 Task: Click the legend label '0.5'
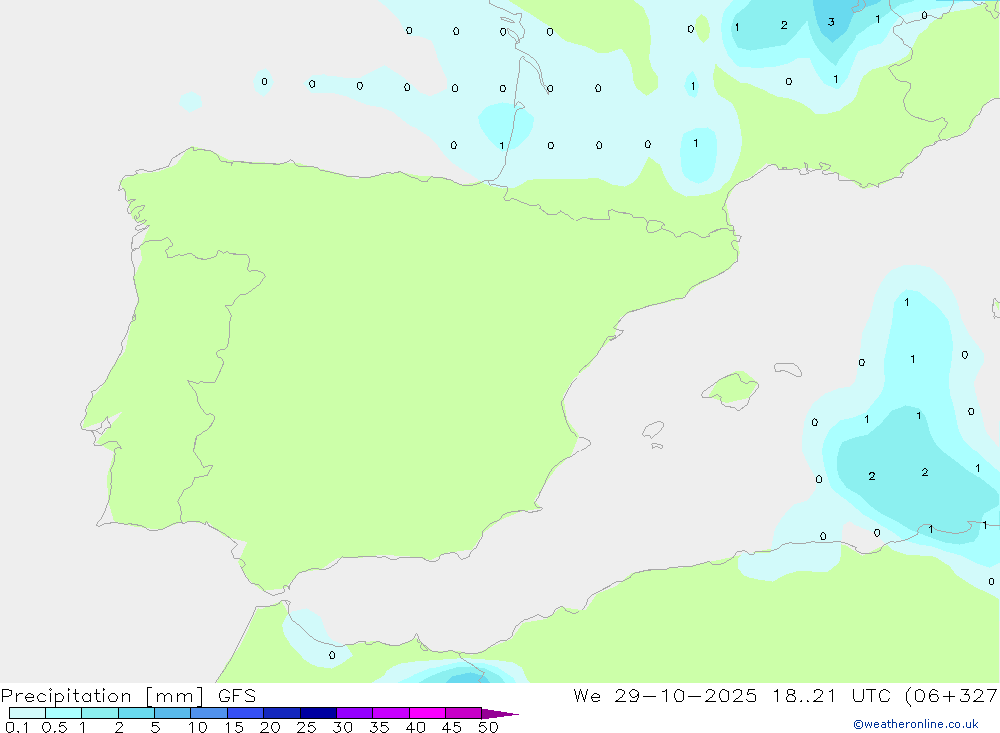[54, 727]
